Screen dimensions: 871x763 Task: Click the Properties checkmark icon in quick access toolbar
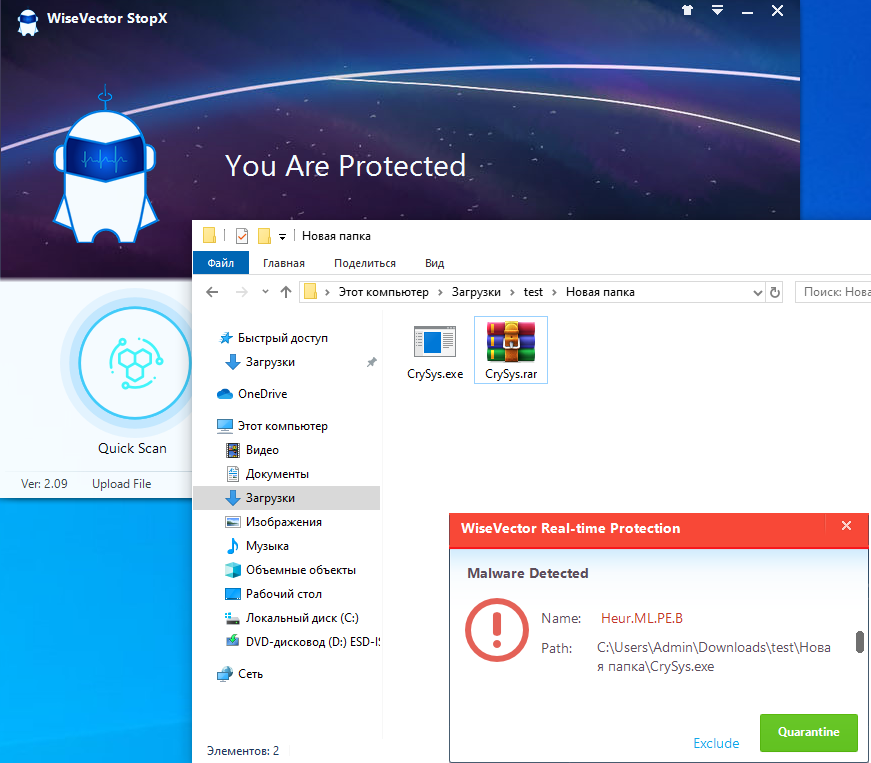click(242, 236)
